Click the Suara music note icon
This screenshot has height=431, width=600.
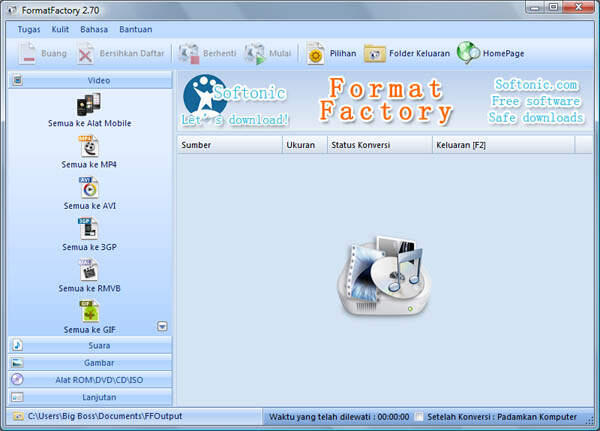(x=18, y=345)
